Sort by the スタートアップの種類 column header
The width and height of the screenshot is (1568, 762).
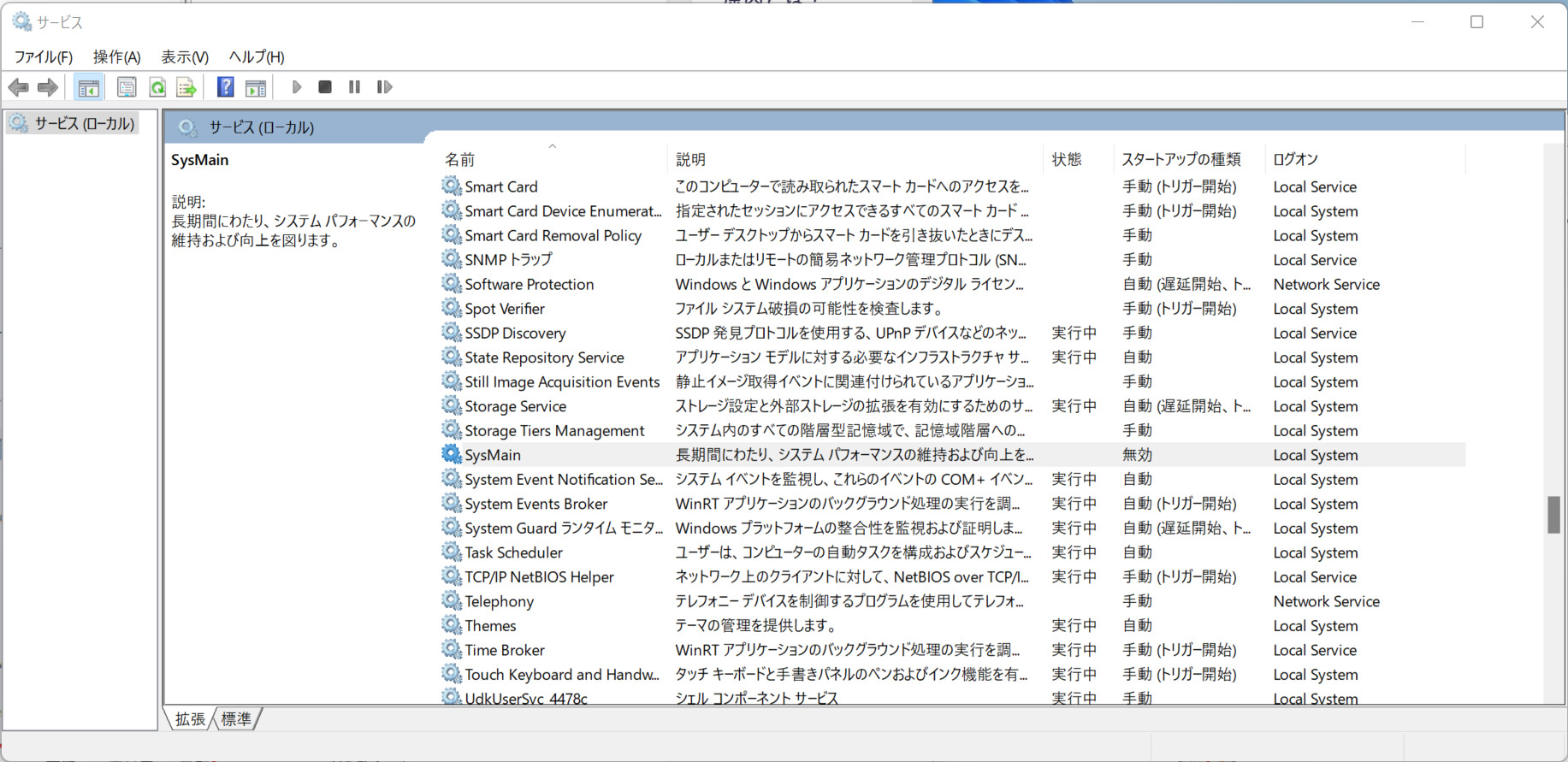(x=1191, y=159)
